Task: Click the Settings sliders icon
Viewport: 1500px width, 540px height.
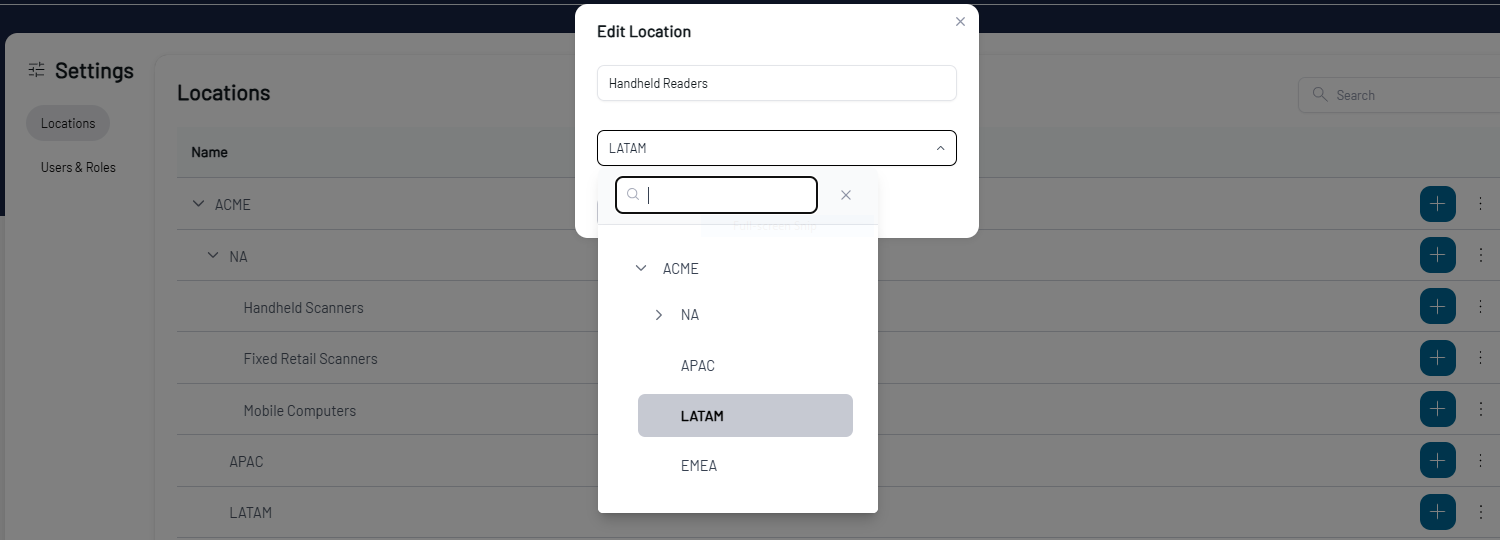Action: pyautogui.click(x=37, y=70)
